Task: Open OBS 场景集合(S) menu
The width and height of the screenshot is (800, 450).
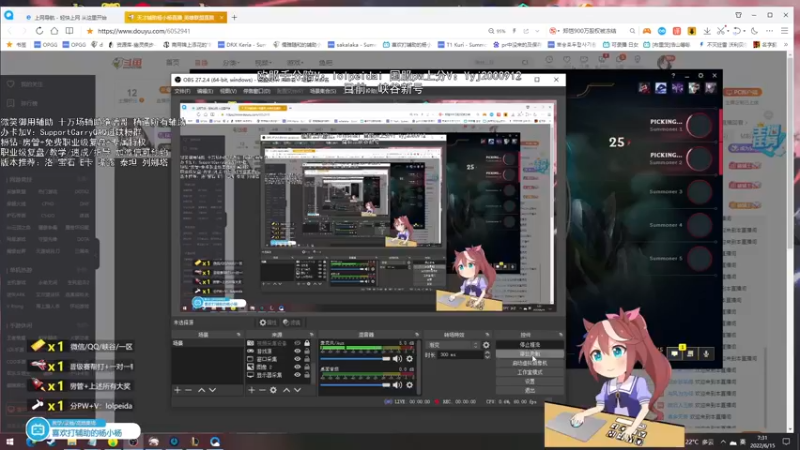Action: [322, 91]
